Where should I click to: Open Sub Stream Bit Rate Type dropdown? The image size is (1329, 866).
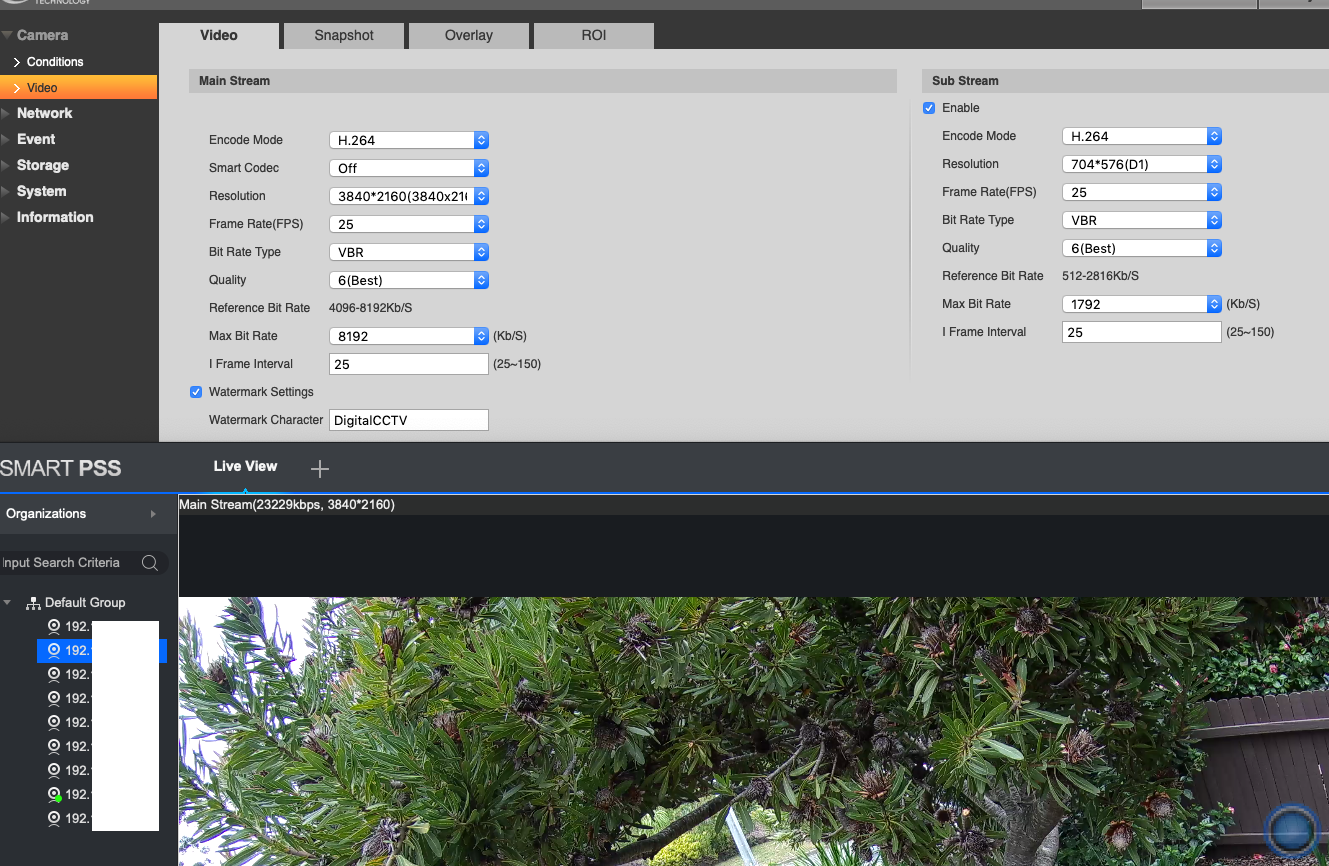click(x=1142, y=220)
